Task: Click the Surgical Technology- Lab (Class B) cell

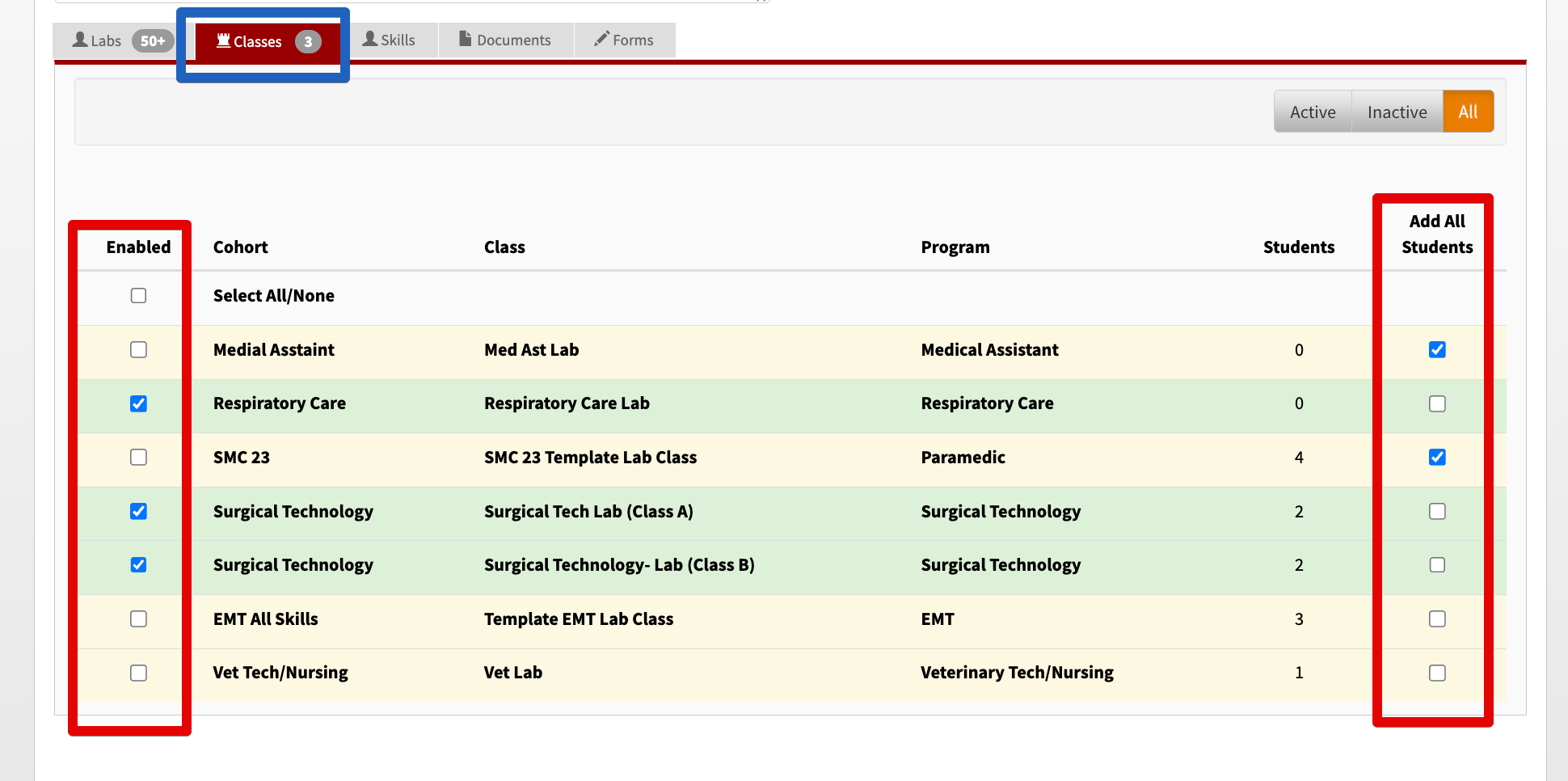Action: [x=619, y=564]
